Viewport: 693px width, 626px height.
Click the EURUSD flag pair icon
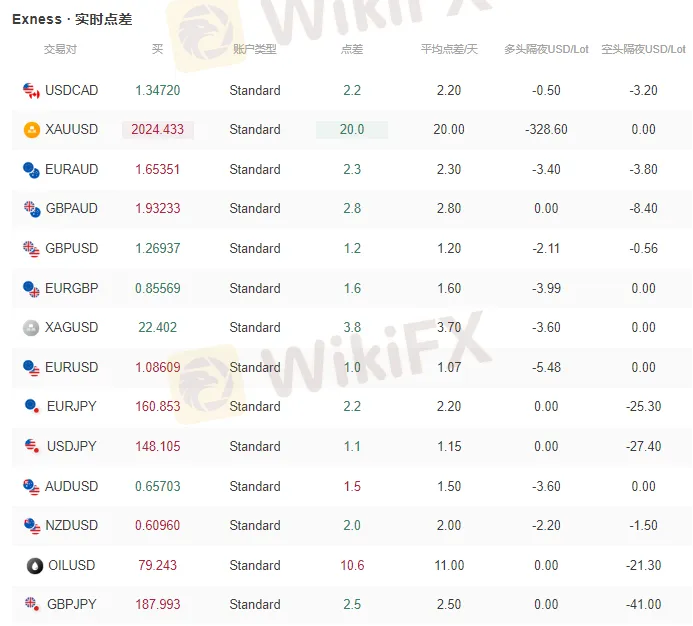coord(31,368)
